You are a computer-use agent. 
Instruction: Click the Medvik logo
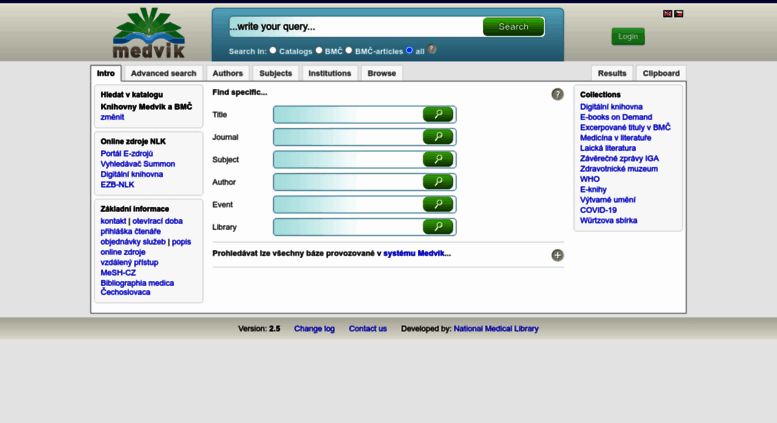click(149, 33)
